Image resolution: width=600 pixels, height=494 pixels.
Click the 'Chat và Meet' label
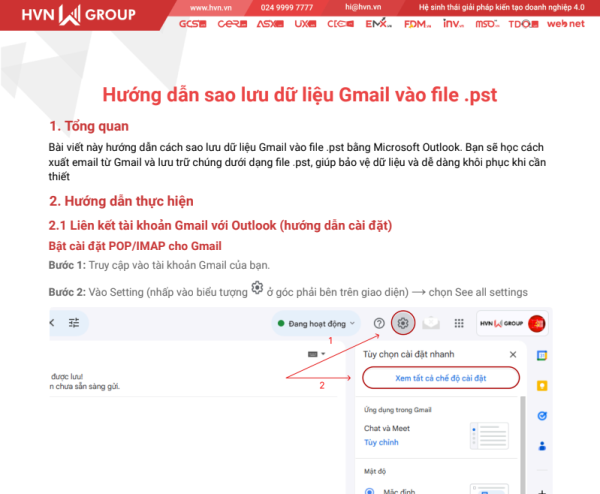(387, 428)
